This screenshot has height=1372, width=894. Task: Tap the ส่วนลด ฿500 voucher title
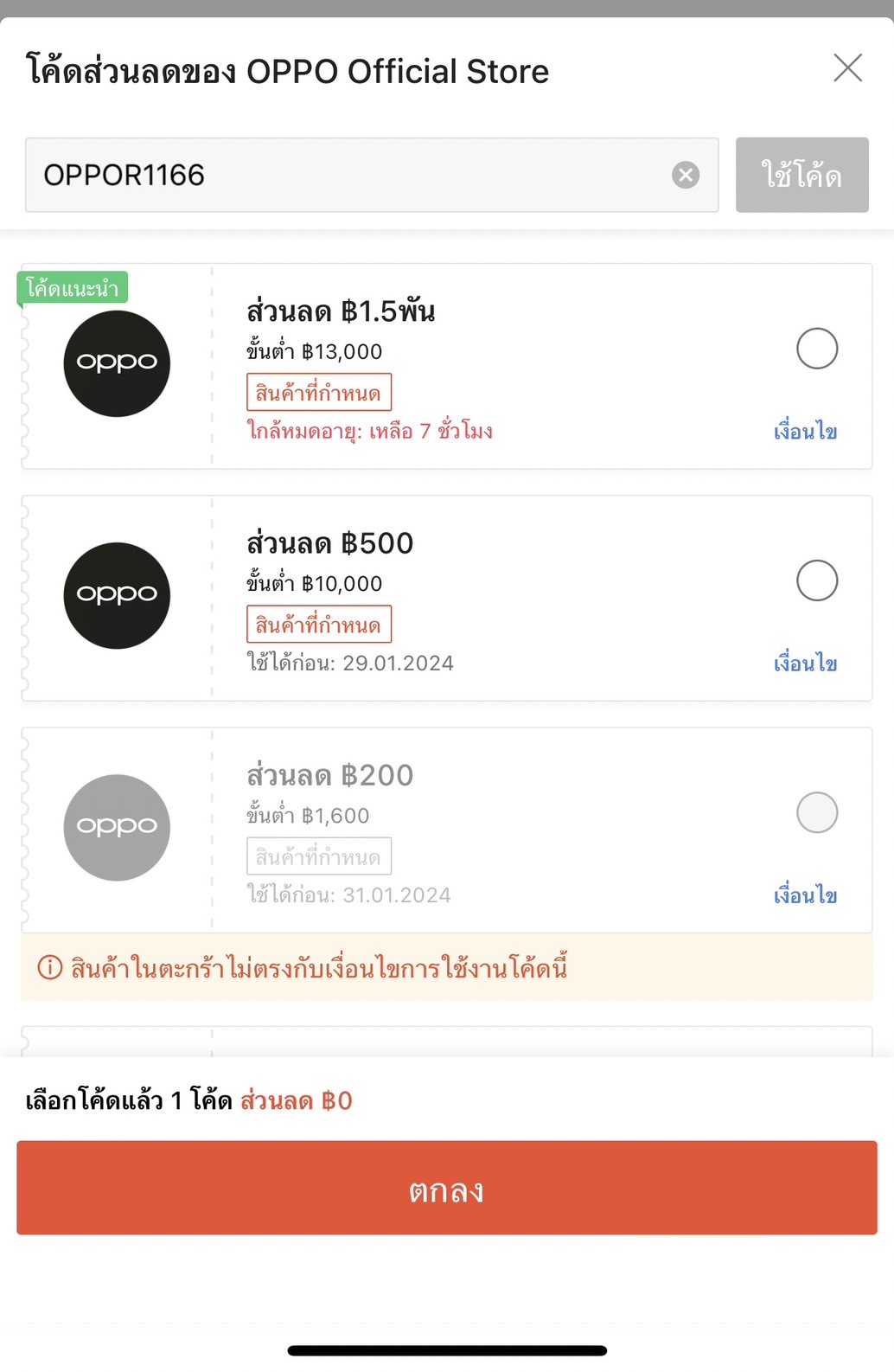(x=329, y=543)
